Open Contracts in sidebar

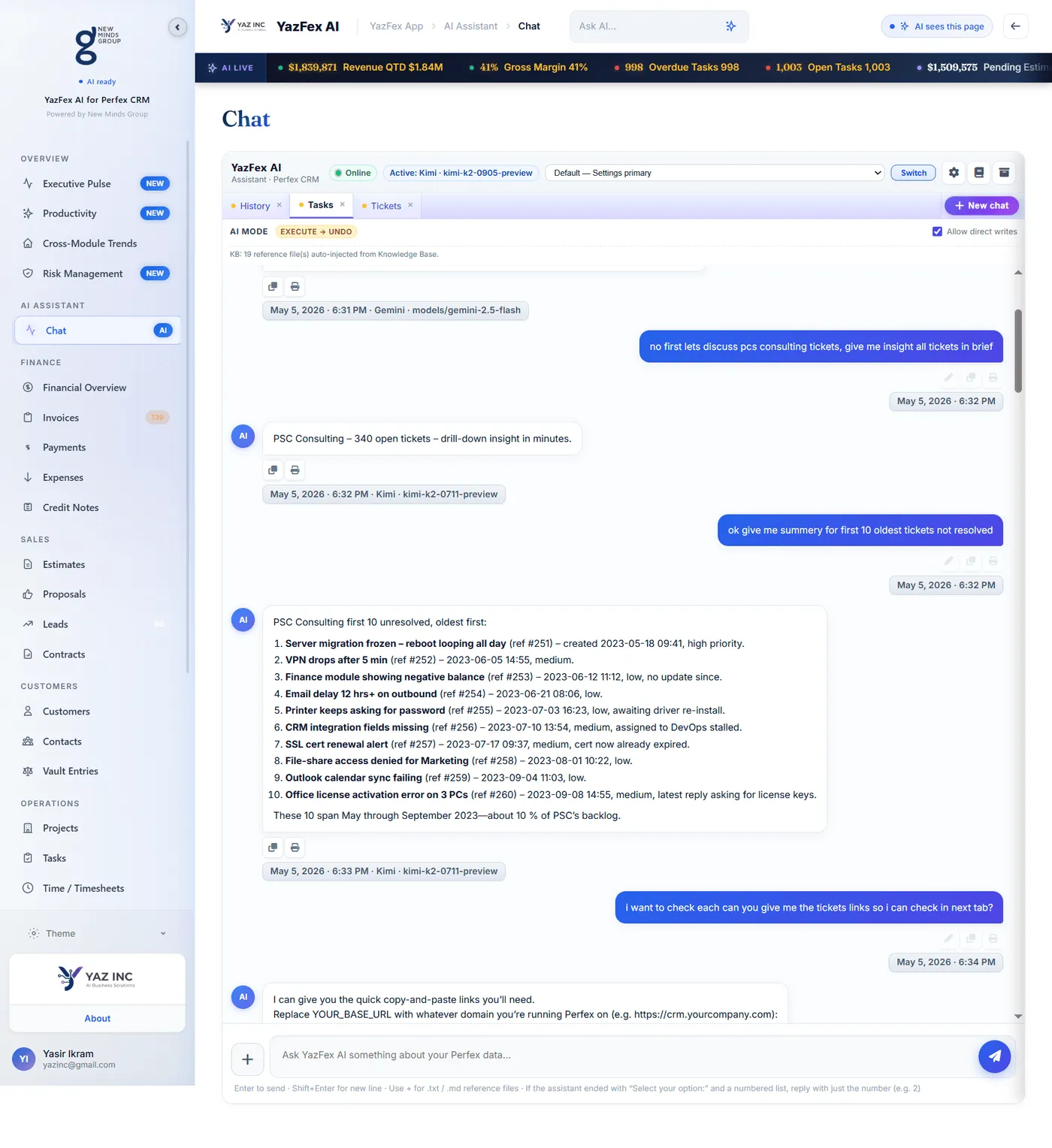click(98, 654)
